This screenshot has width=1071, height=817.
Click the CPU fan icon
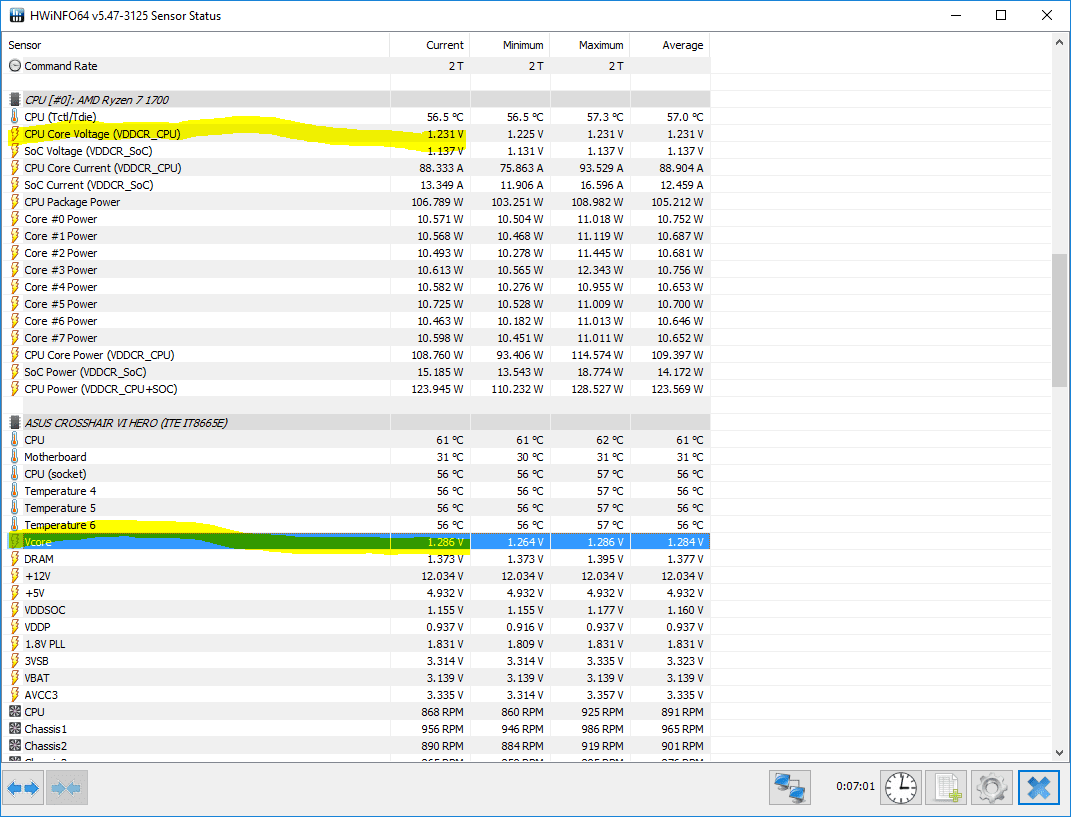tap(15, 712)
